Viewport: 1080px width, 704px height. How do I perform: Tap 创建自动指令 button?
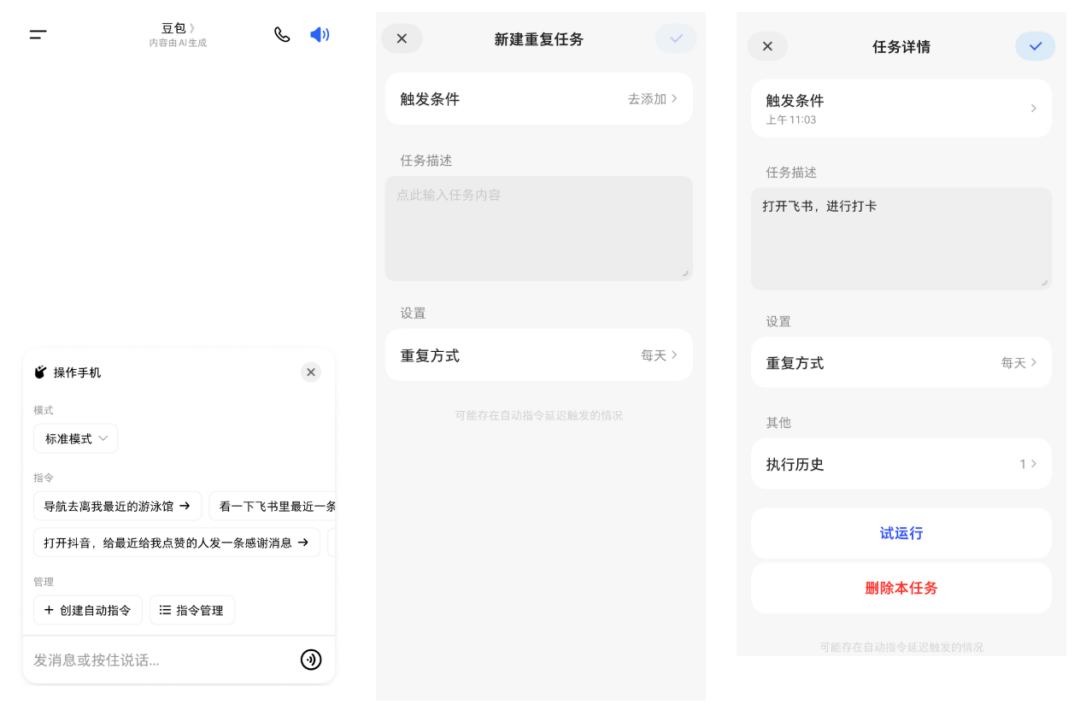click(x=87, y=610)
